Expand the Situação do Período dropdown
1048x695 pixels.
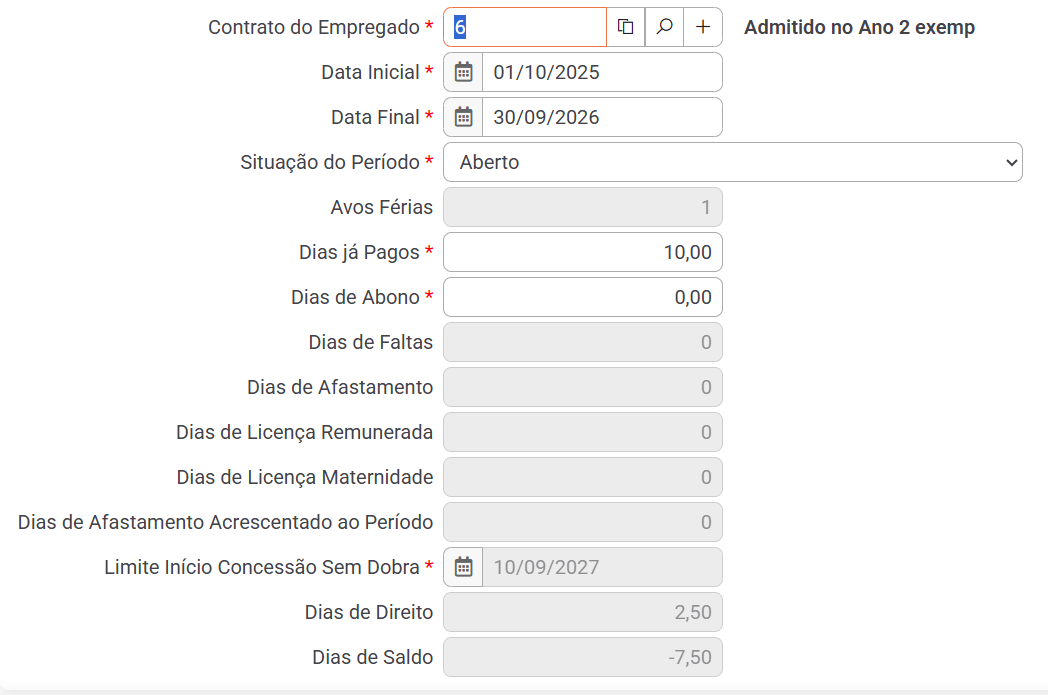point(732,162)
